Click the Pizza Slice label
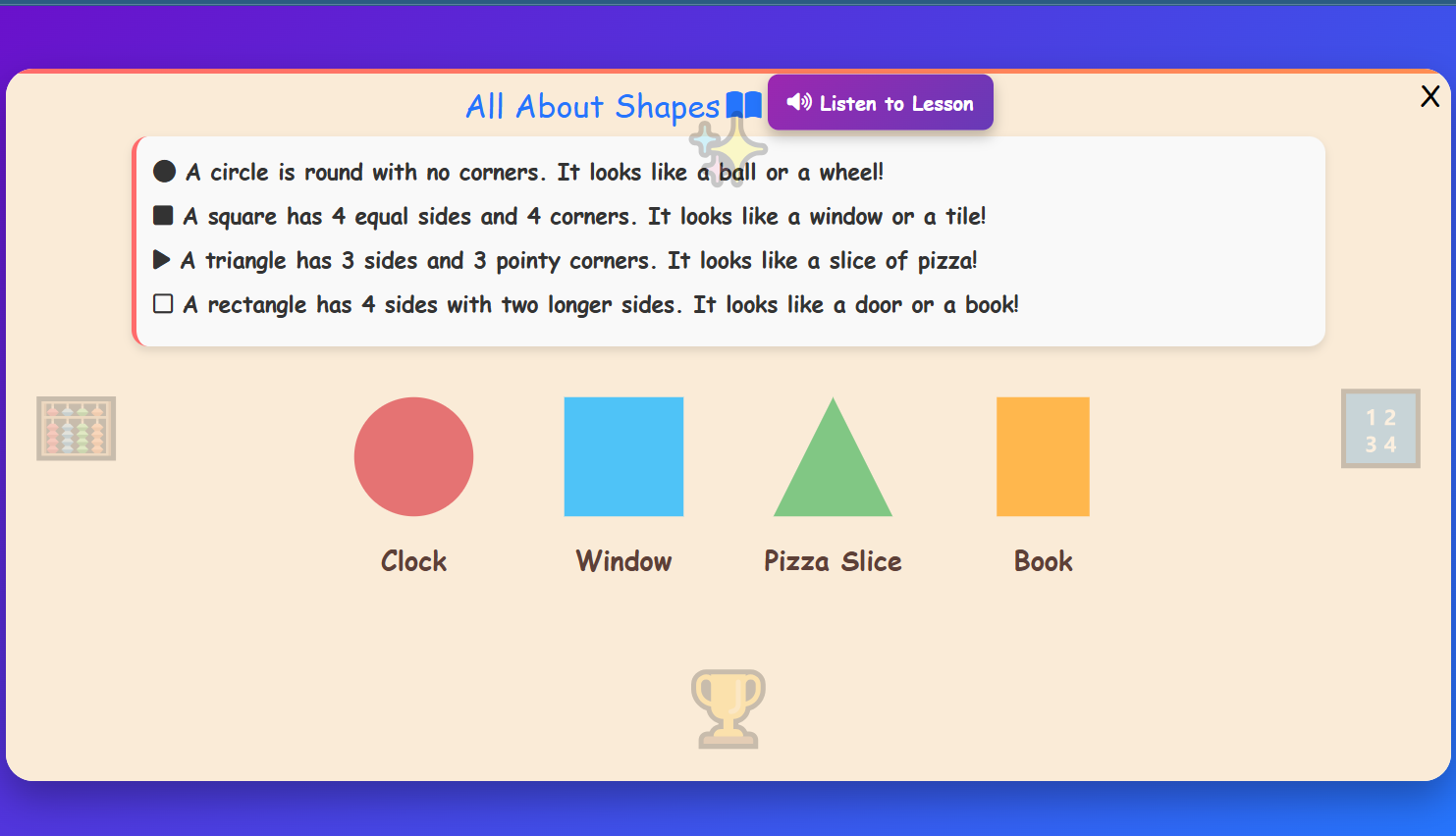The image size is (1456, 836). 833,561
